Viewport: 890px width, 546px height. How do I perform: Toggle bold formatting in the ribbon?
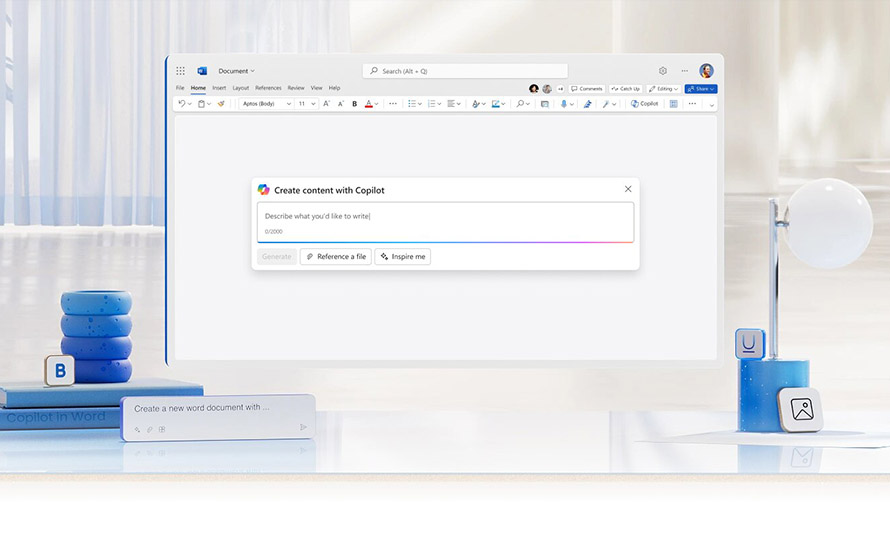354,104
